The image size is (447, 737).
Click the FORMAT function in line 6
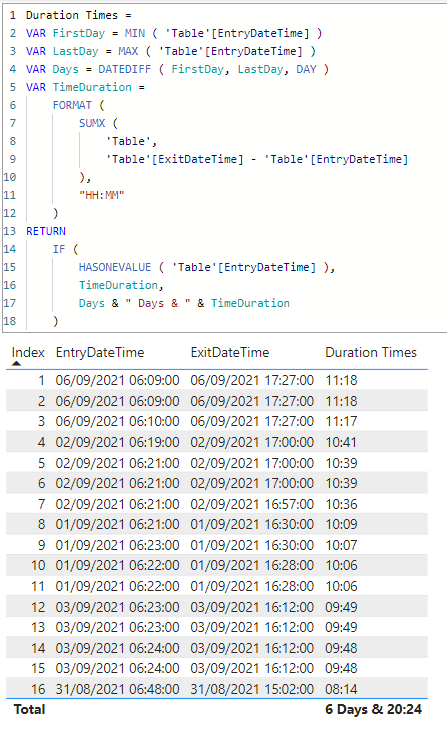[72, 105]
